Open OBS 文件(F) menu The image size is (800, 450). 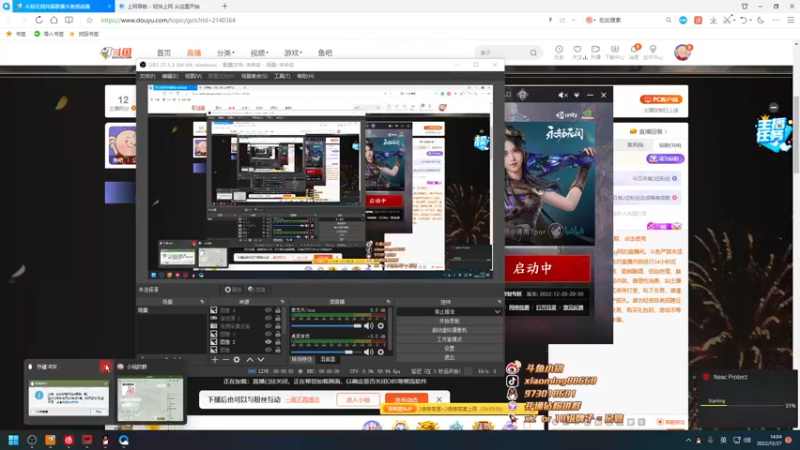[x=147, y=76]
